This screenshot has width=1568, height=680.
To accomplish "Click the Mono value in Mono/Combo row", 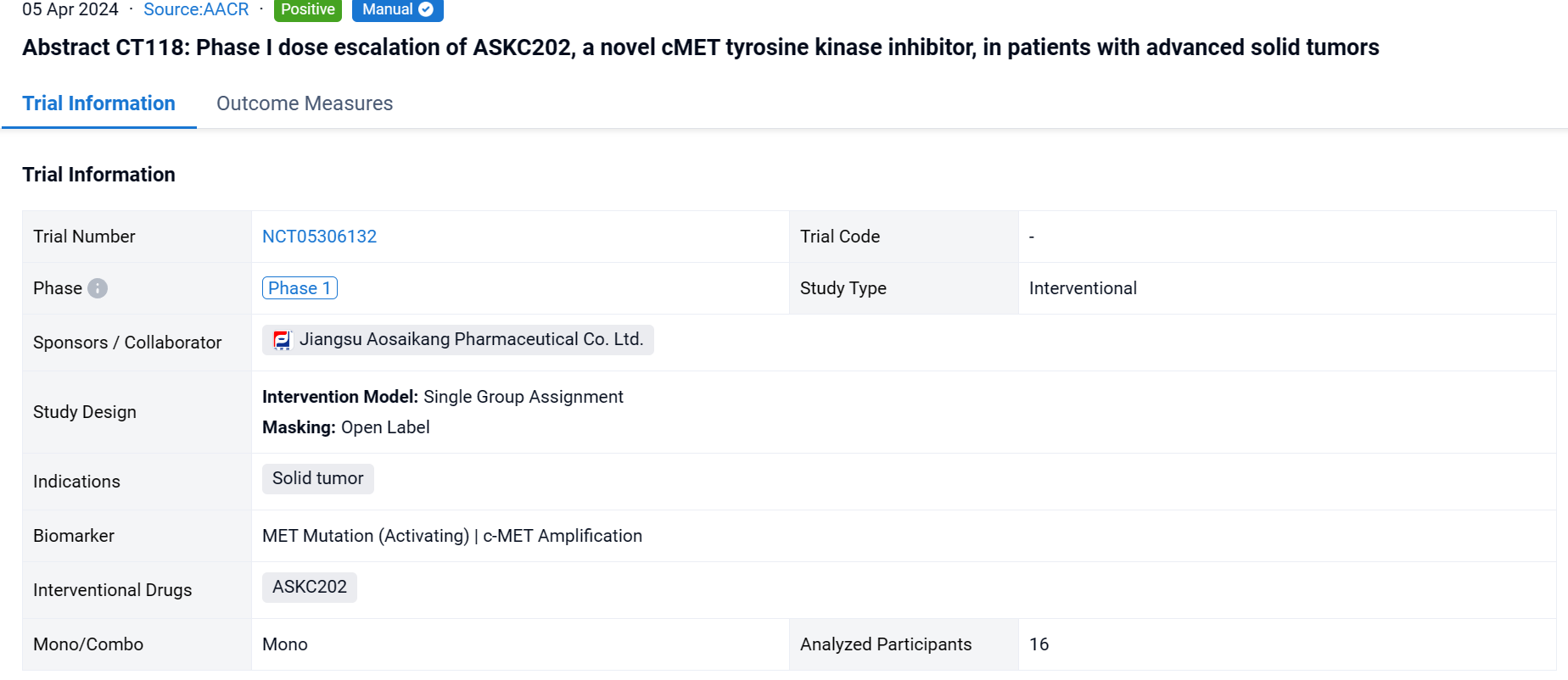I will click(x=285, y=644).
